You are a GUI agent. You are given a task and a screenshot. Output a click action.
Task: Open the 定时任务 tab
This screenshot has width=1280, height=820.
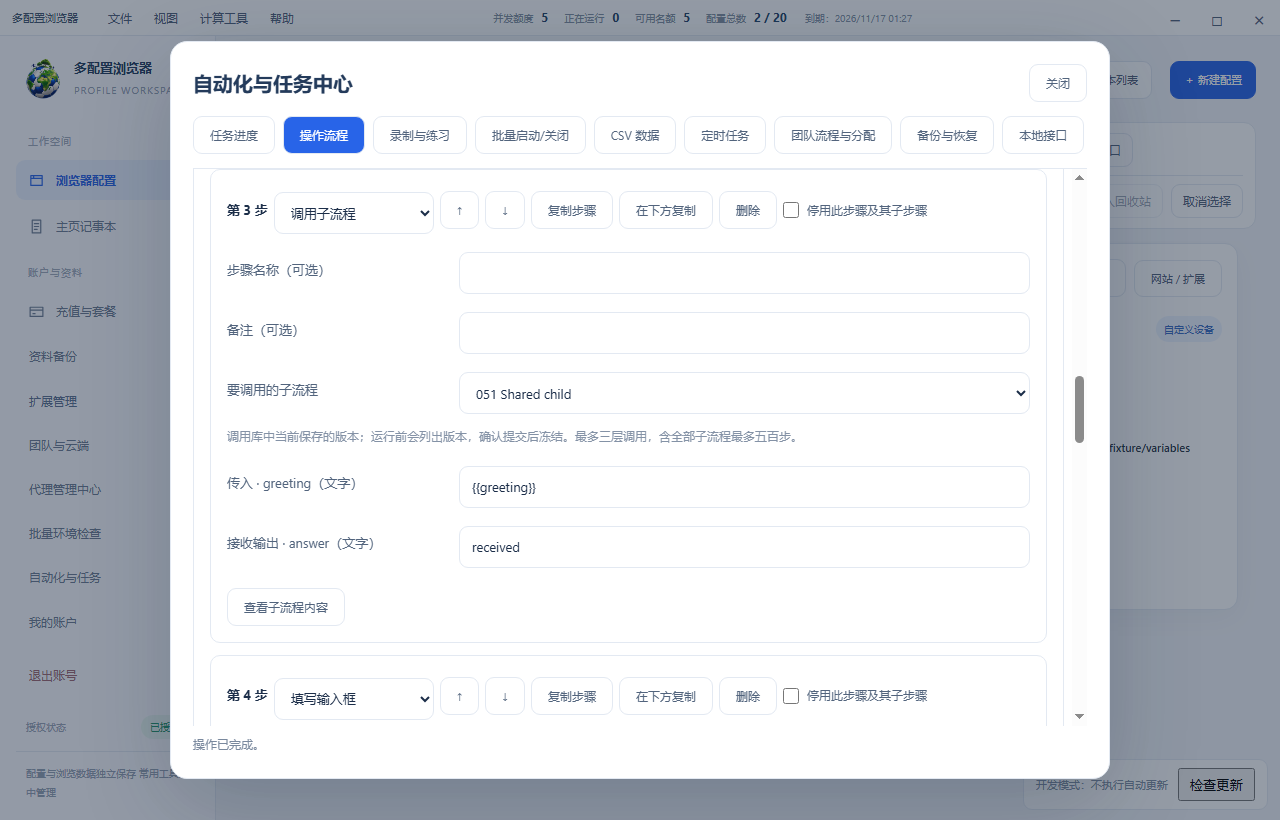pos(725,135)
